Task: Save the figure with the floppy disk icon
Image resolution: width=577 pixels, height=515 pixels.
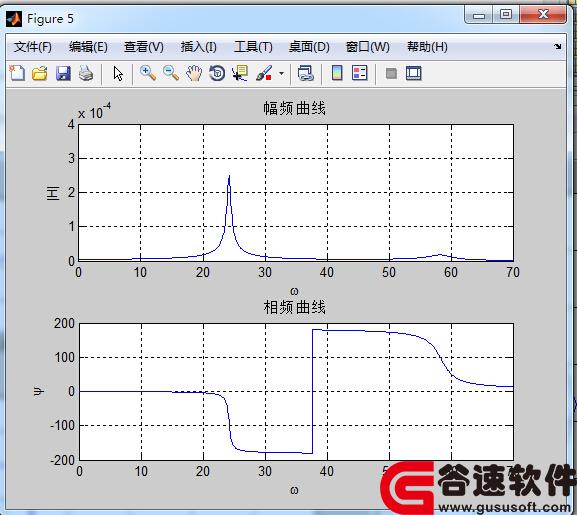Action: click(x=63, y=73)
